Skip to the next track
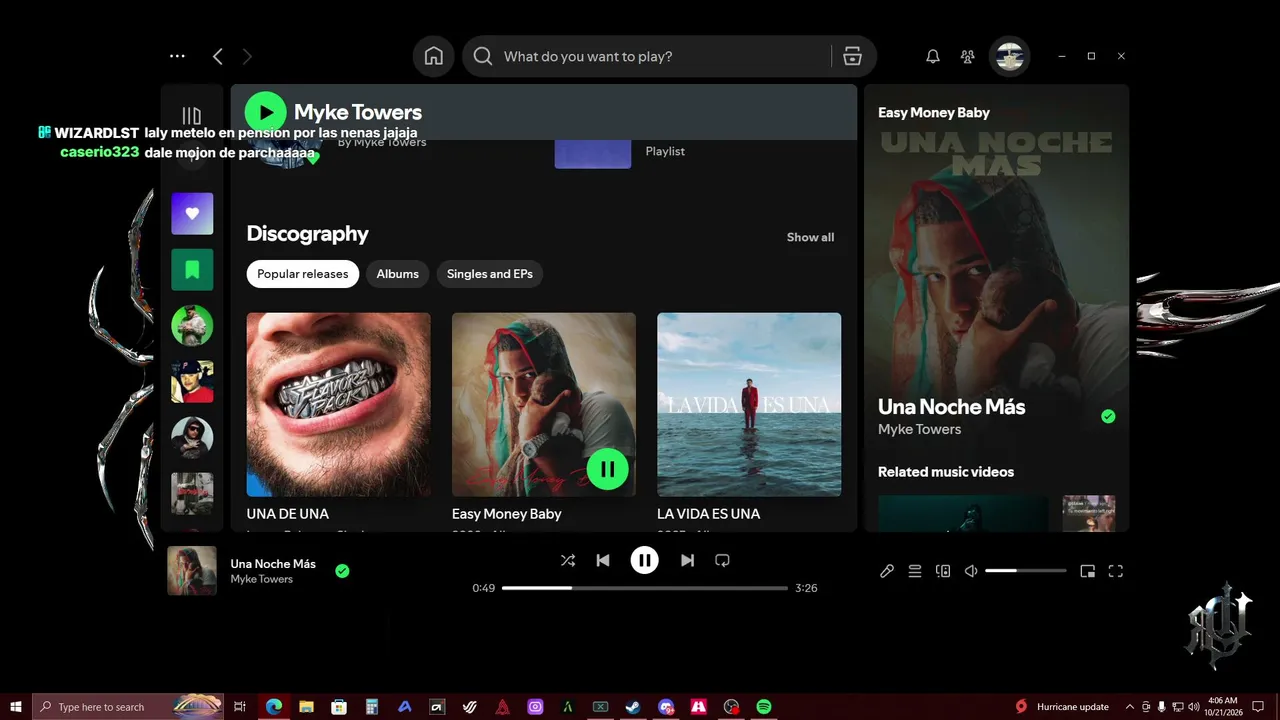 (x=687, y=561)
